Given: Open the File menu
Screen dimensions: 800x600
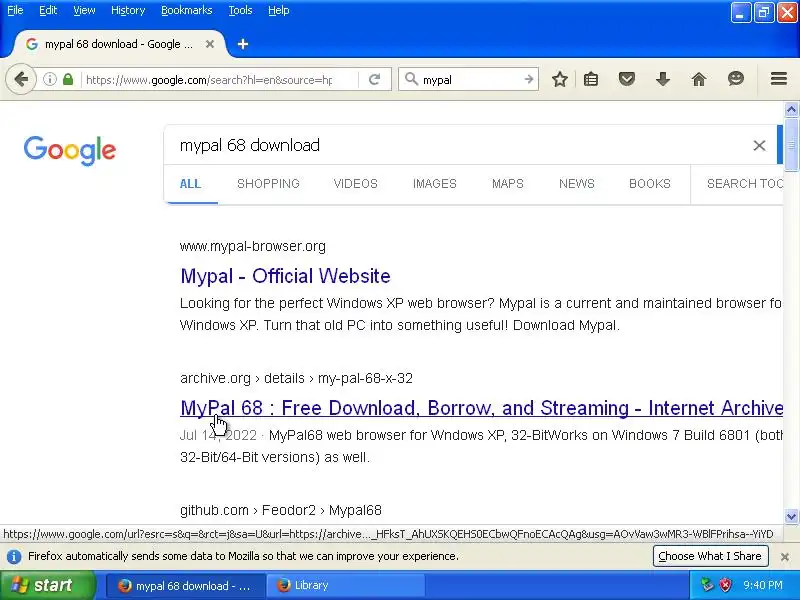Looking at the screenshot, I should coord(15,10).
